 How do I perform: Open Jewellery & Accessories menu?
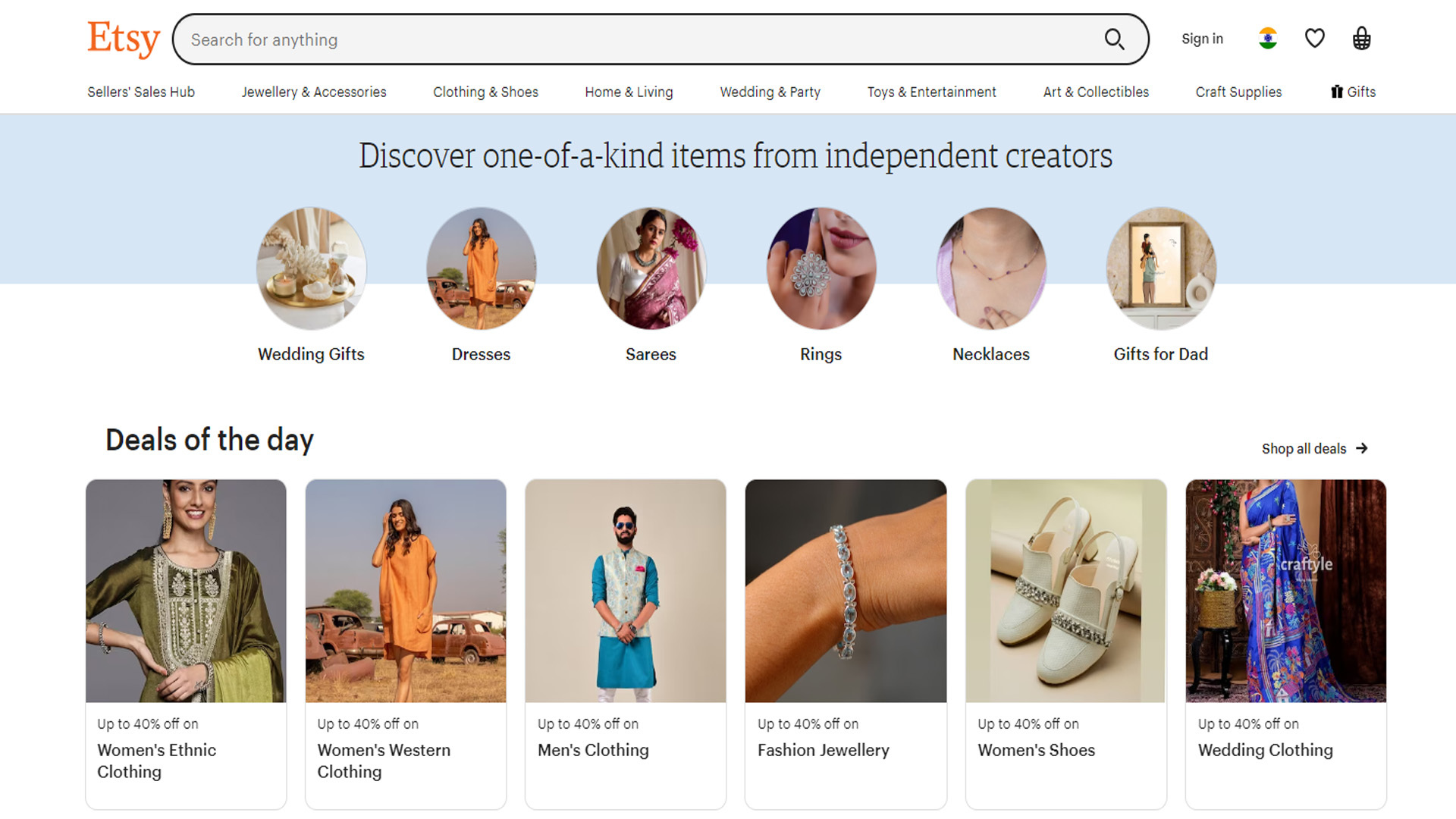pos(314,92)
